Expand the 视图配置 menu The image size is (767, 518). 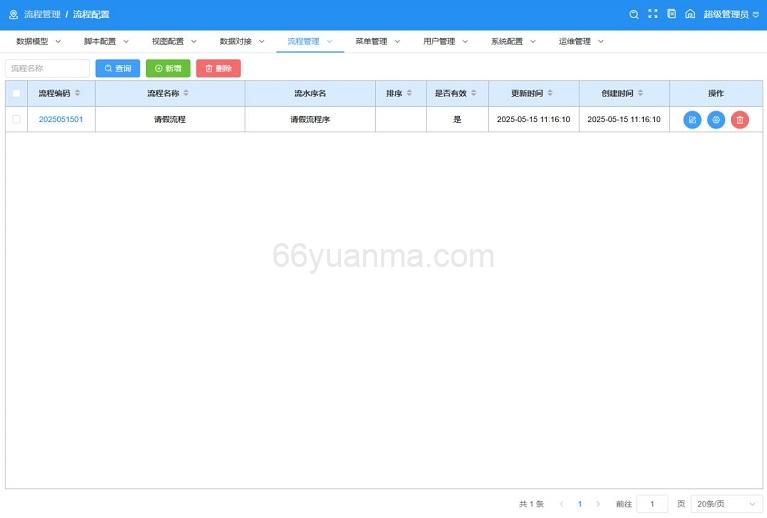pos(174,42)
